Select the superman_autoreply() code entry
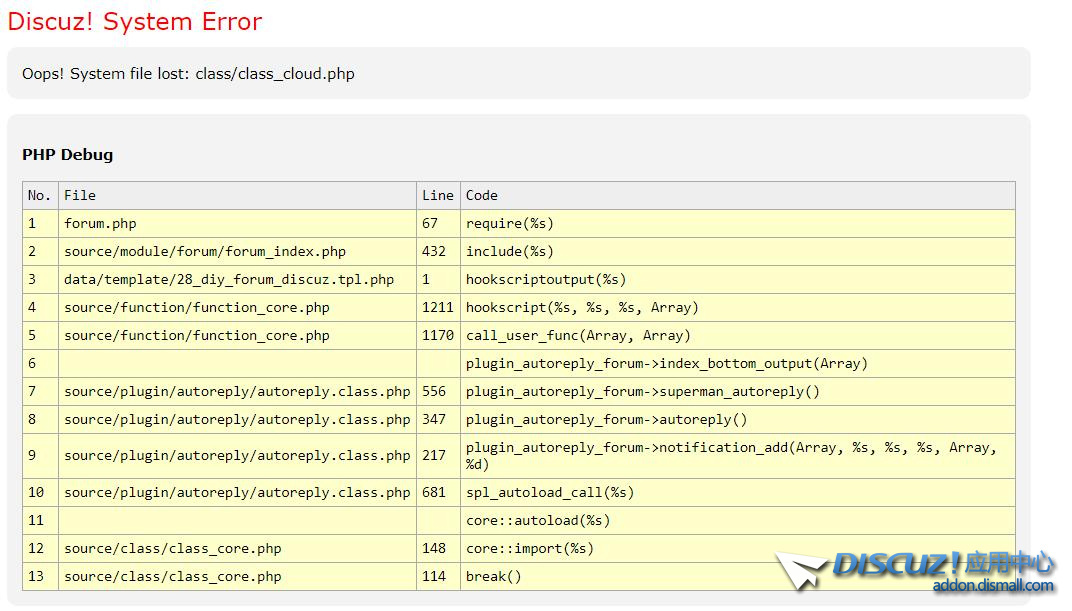The height and width of the screenshot is (611, 1072). click(x=642, y=392)
